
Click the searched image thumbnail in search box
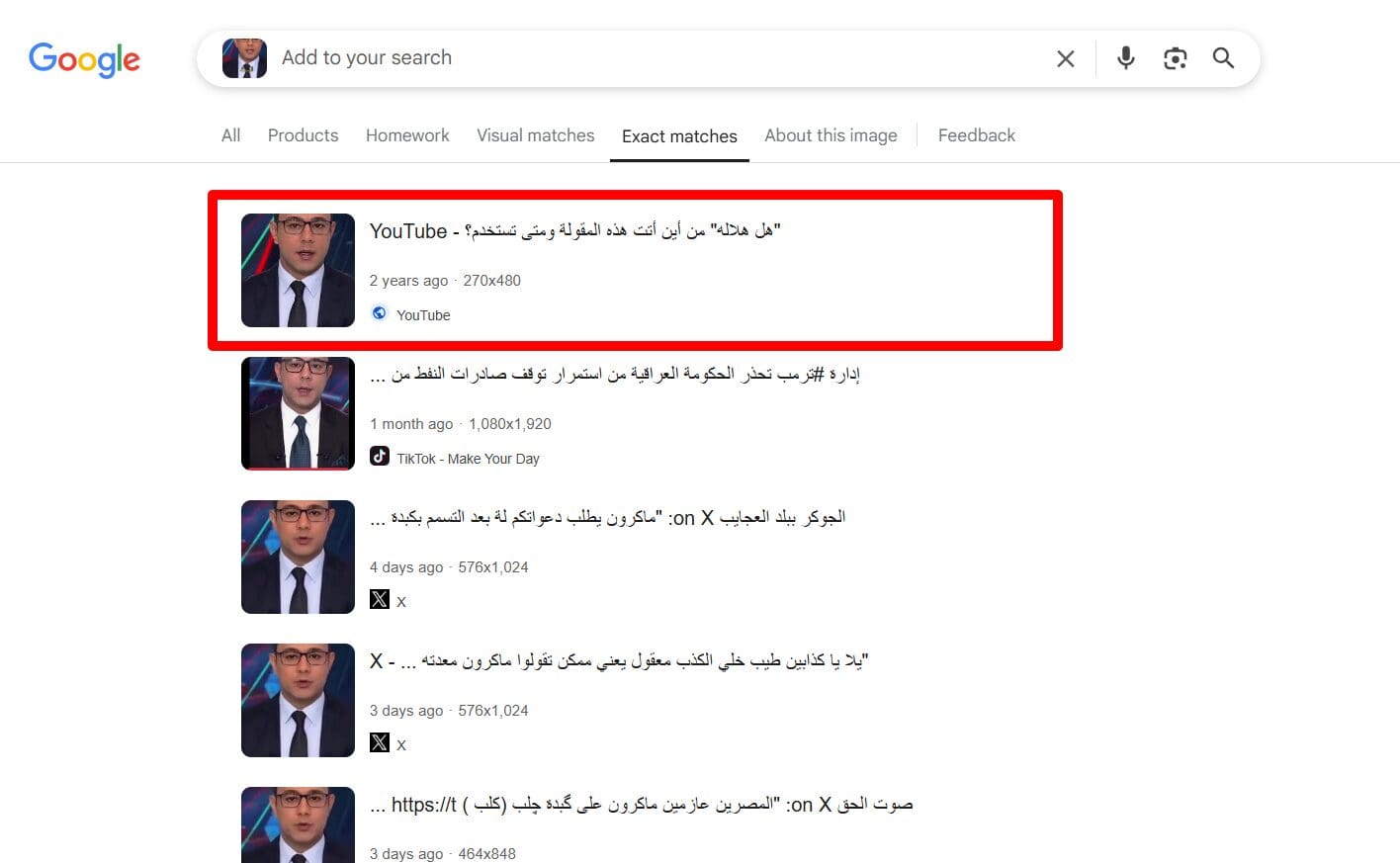point(244,58)
